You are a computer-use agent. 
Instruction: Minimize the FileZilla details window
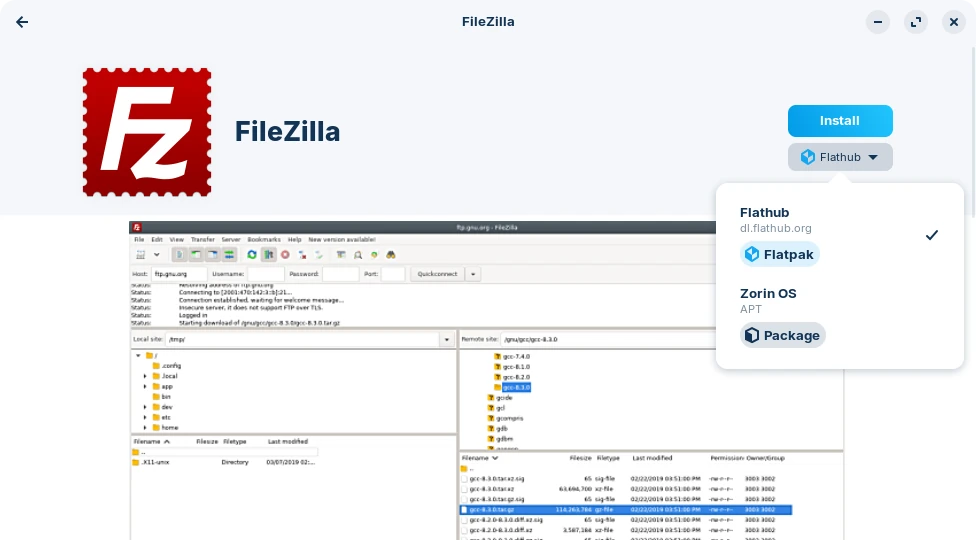pyautogui.click(x=878, y=22)
